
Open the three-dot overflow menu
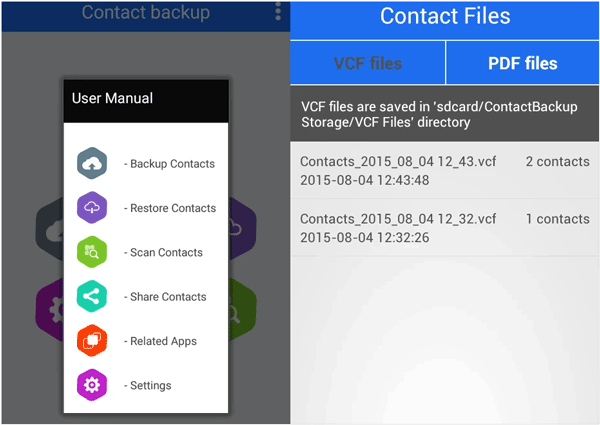tap(278, 12)
